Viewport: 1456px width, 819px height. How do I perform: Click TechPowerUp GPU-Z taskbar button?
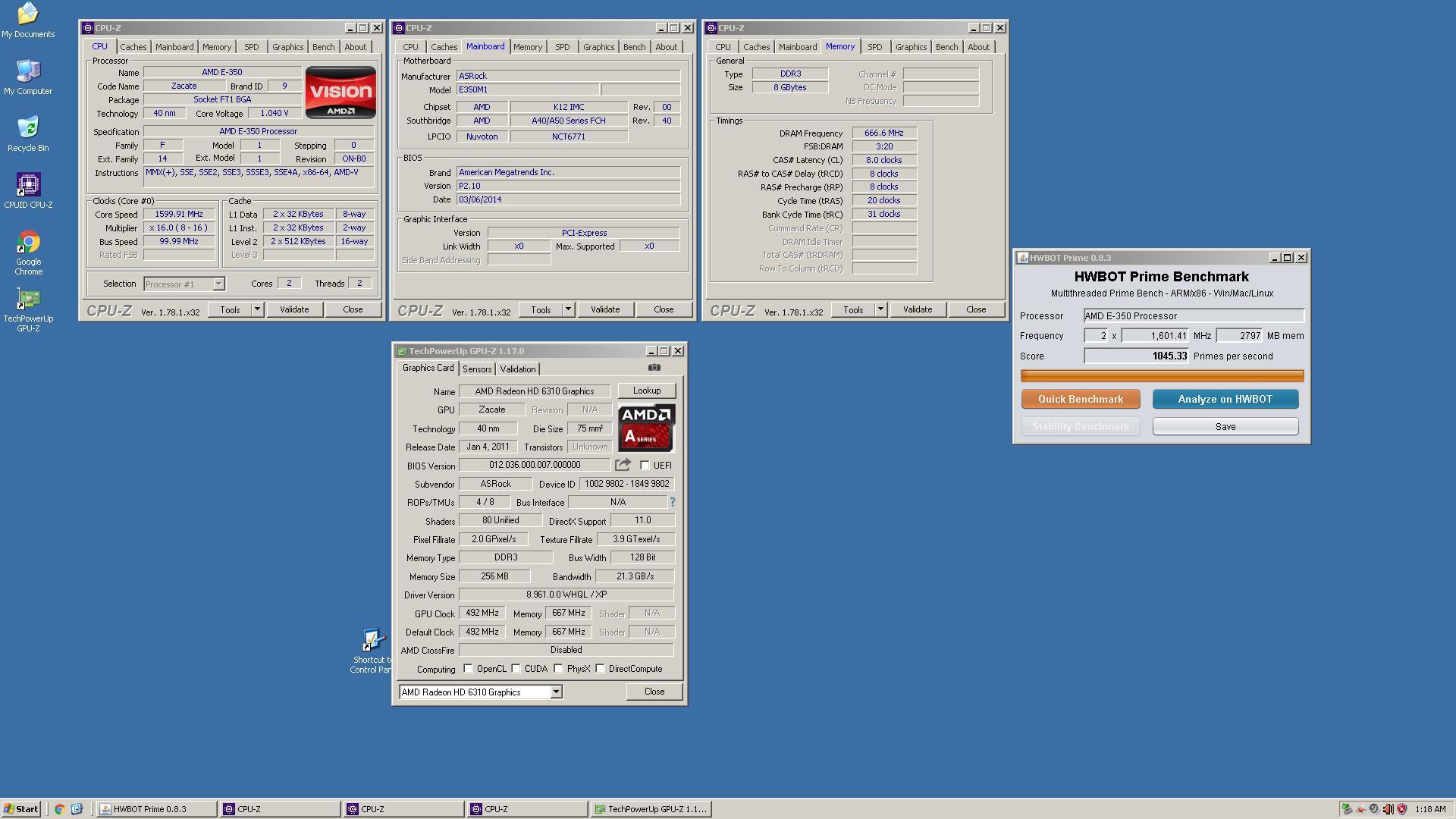click(651, 809)
